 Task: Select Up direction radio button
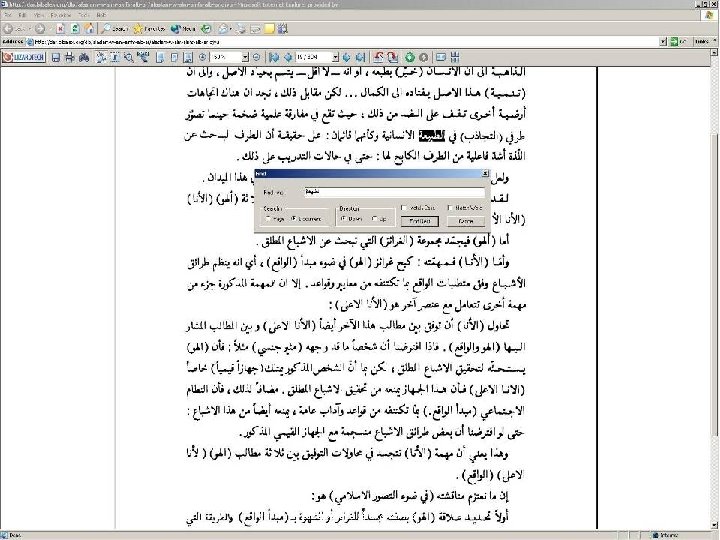374,219
